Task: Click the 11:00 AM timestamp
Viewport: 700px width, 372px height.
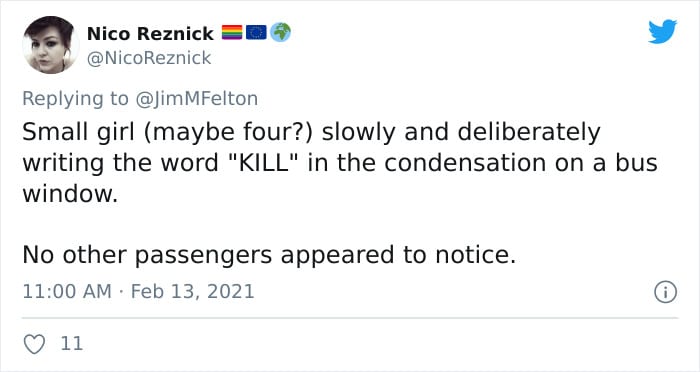Action: click(x=67, y=292)
